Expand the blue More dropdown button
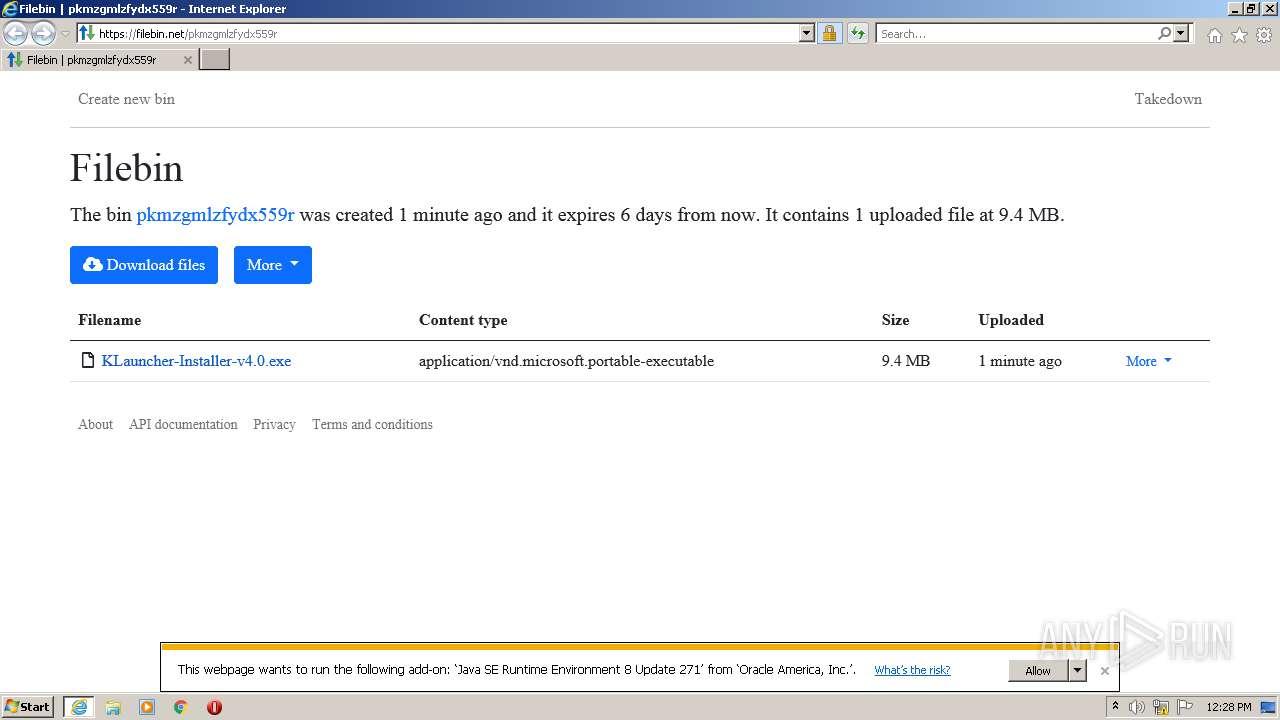This screenshot has height=720, width=1280. click(273, 265)
